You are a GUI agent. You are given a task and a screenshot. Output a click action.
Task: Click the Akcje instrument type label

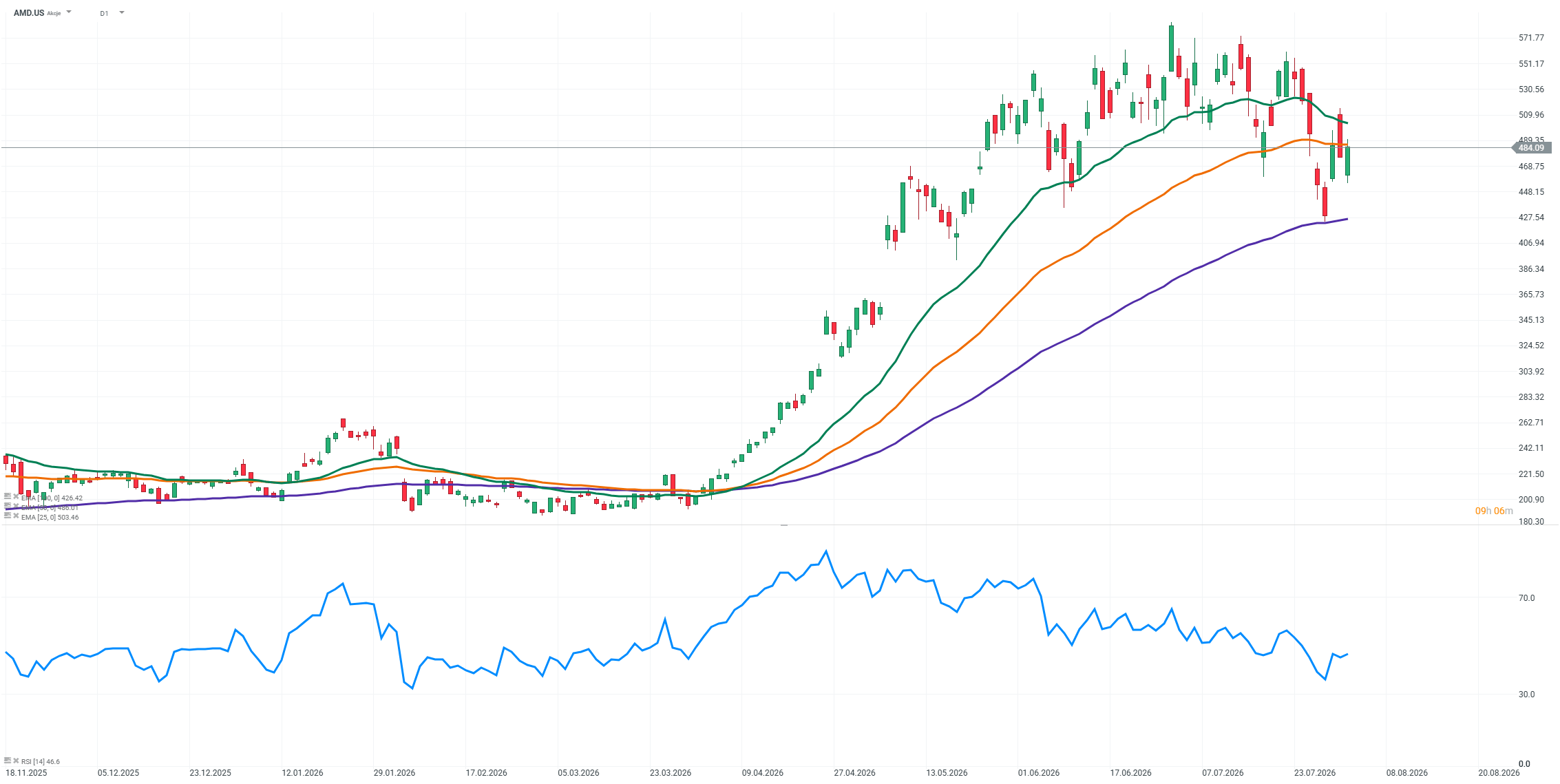point(54,14)
